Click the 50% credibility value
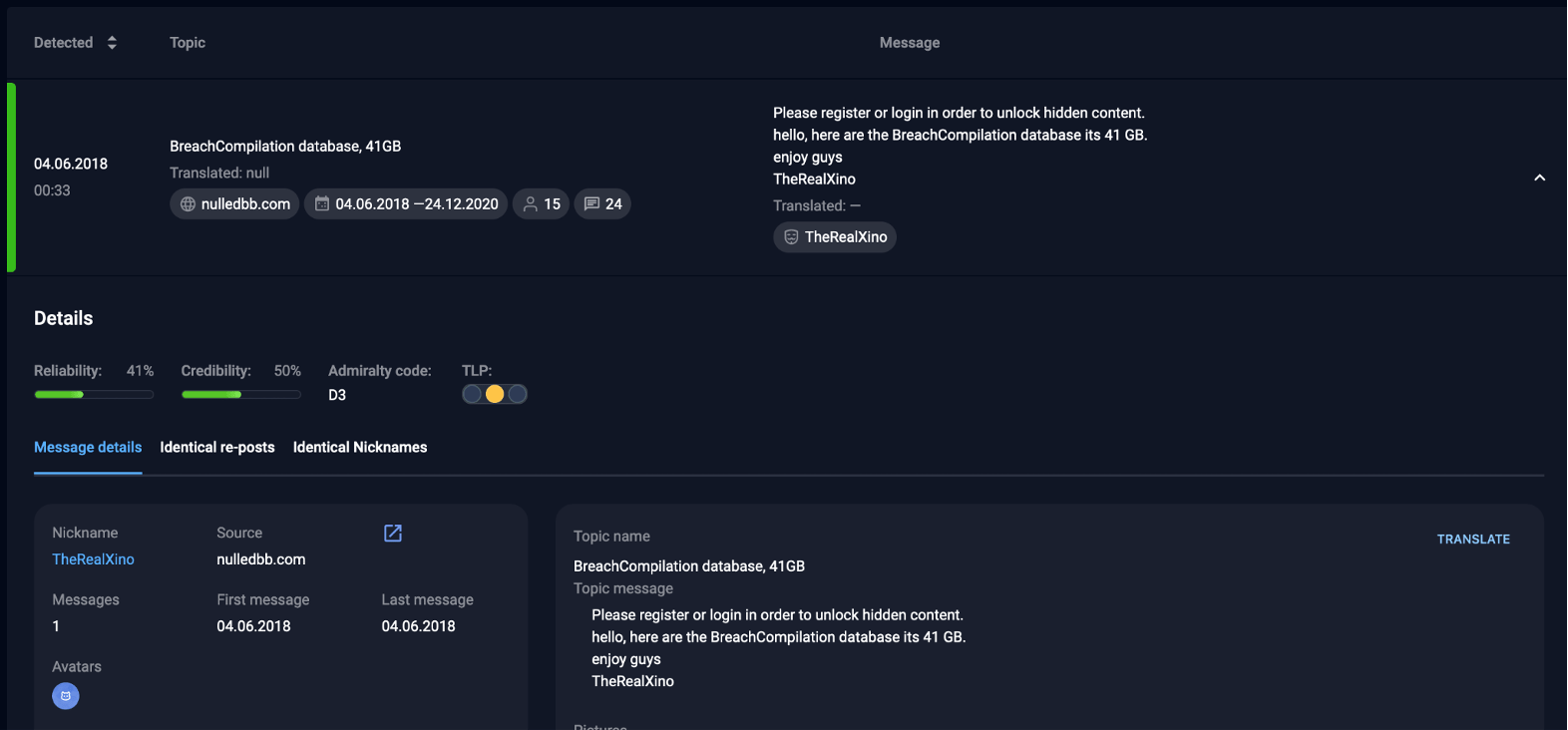The image size is (1568, 730). 287,371
